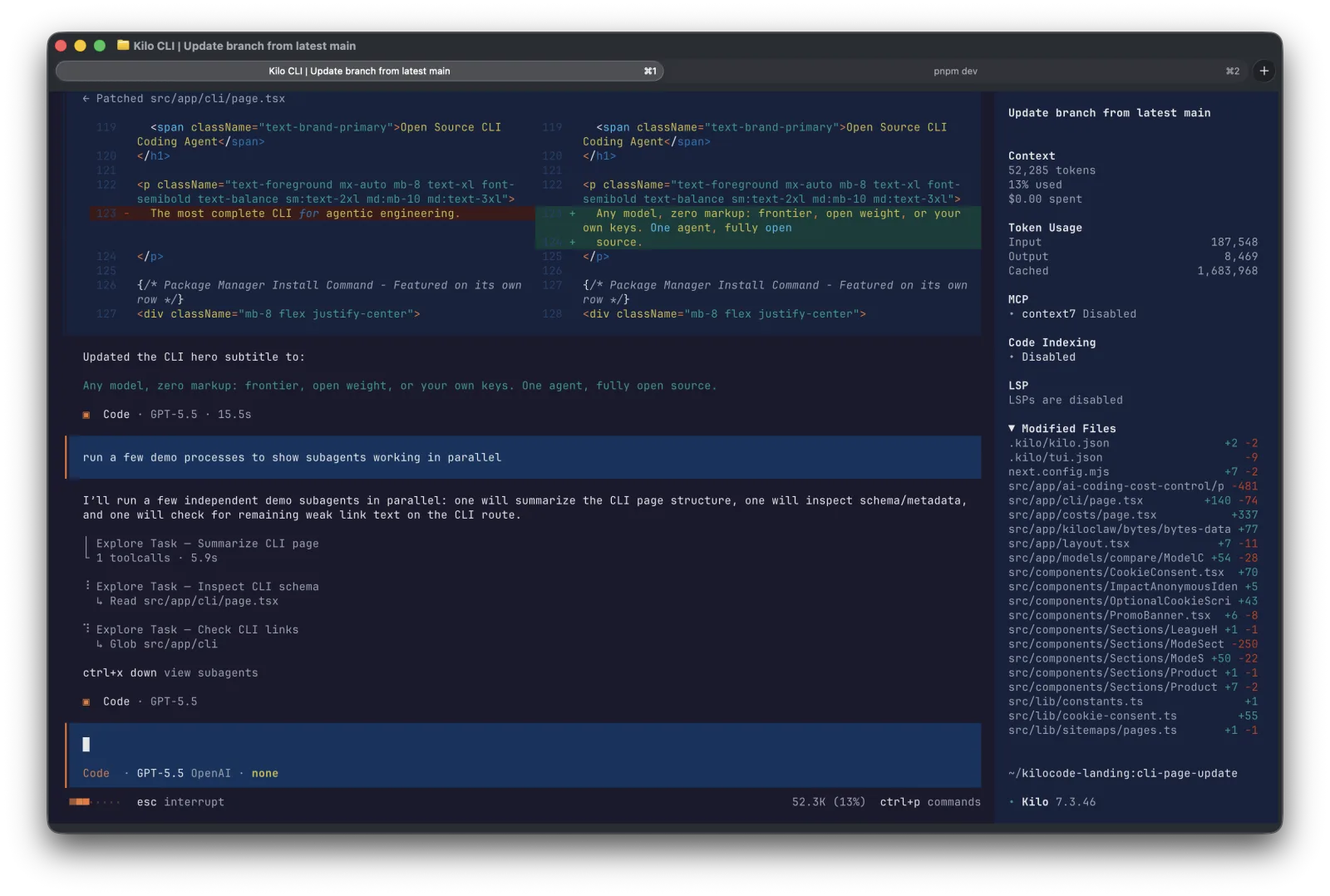The width and height of the screenshot is (1330, 896).
Task: Click the progress spinner icon beside esc interrupt
Action: pyautogui.click(x=95, y=802)
